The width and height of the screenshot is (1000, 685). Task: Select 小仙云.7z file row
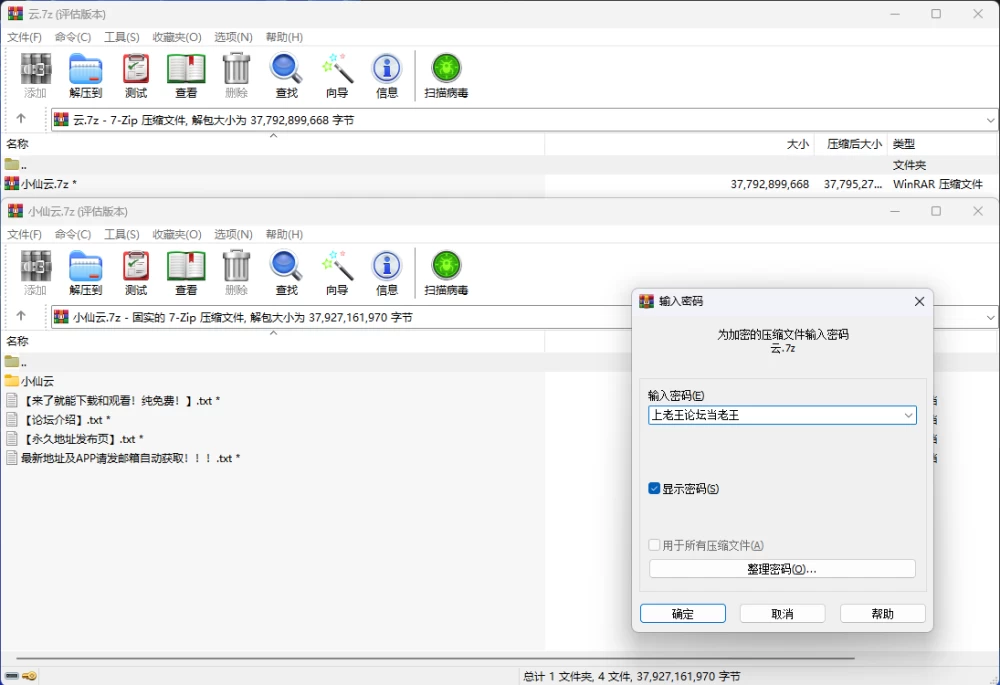(499, 184)
